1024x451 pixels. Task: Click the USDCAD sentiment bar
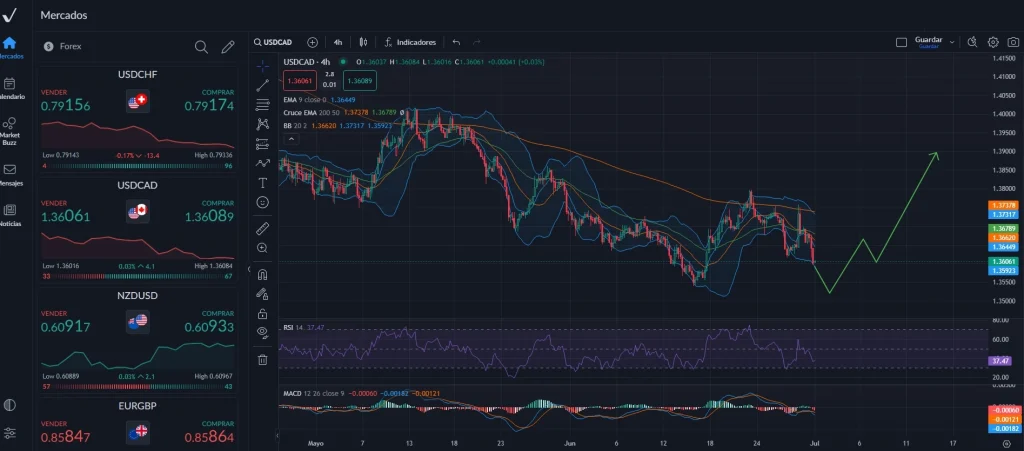[x=138, y=276]
